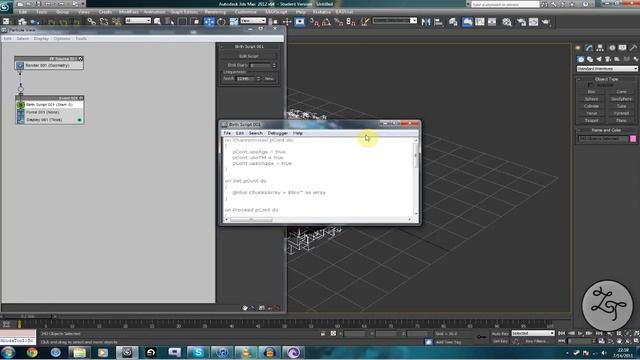Open Skype from the taskbar
640x360 pixels.
point(198,352)
